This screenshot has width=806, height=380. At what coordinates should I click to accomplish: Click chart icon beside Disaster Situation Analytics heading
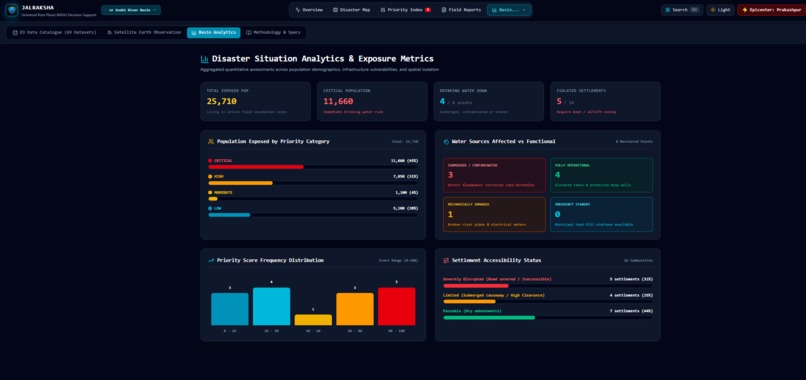click(205, 59)
